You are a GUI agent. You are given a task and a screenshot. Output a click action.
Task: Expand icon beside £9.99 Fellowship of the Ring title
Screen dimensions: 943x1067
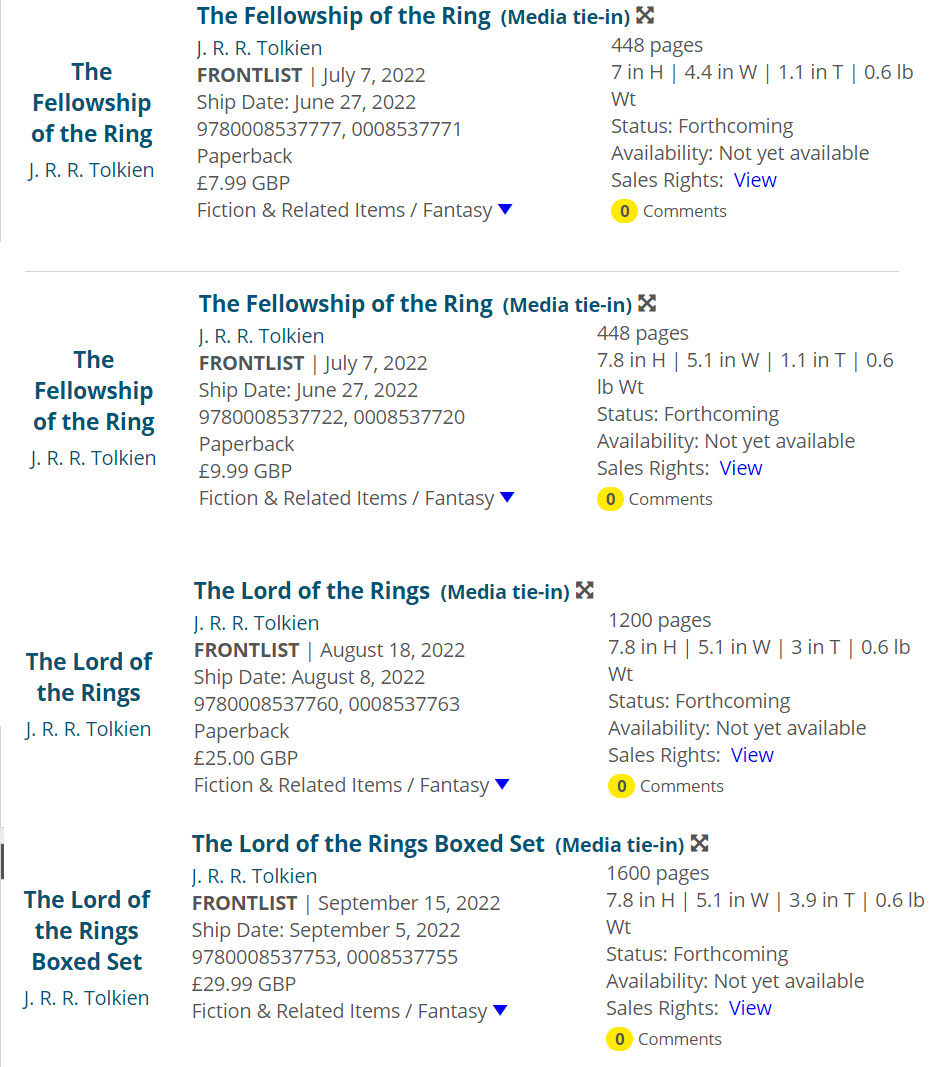(647, 303)
